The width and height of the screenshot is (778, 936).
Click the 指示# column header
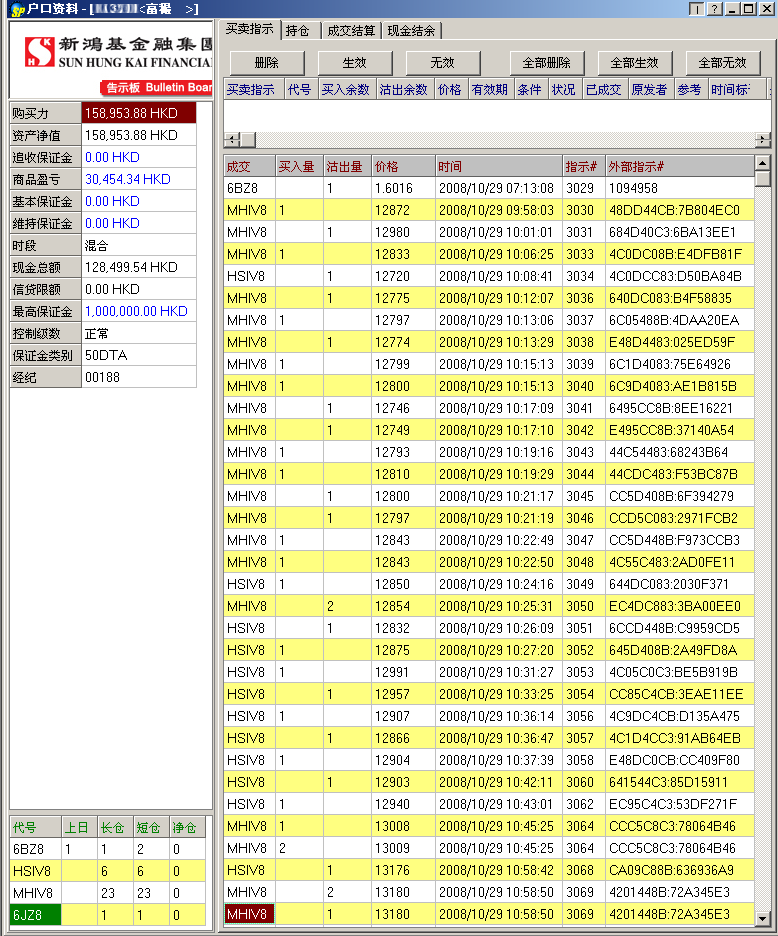point(584,167)
